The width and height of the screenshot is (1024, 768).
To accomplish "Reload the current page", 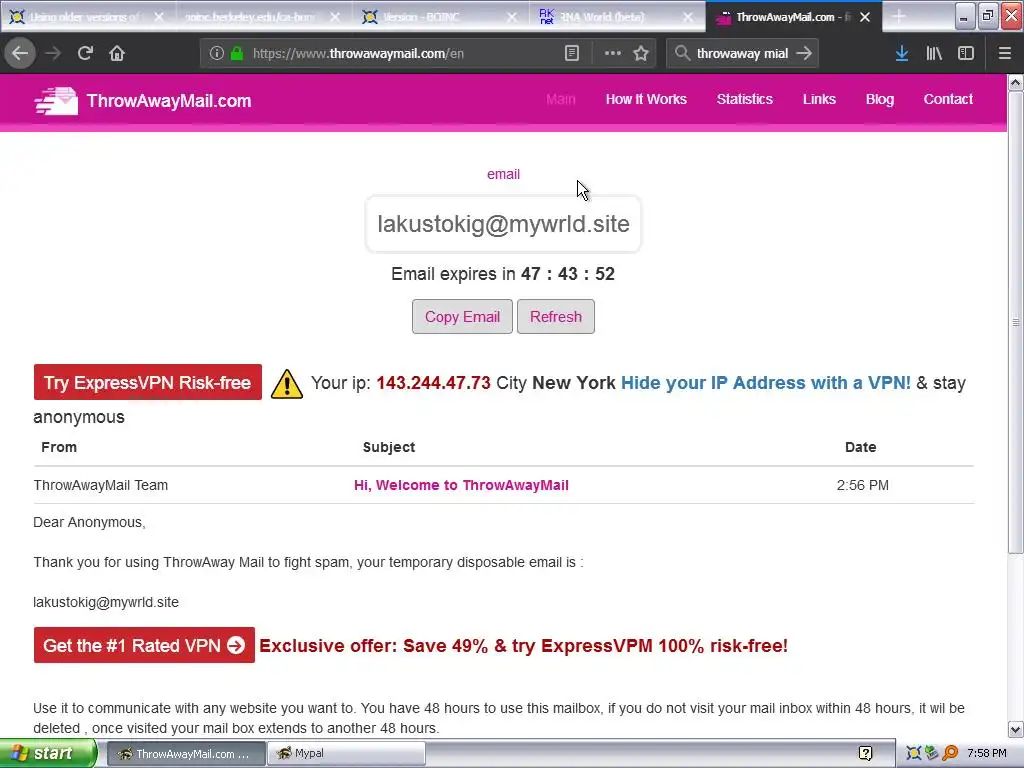I will [85, 53].
